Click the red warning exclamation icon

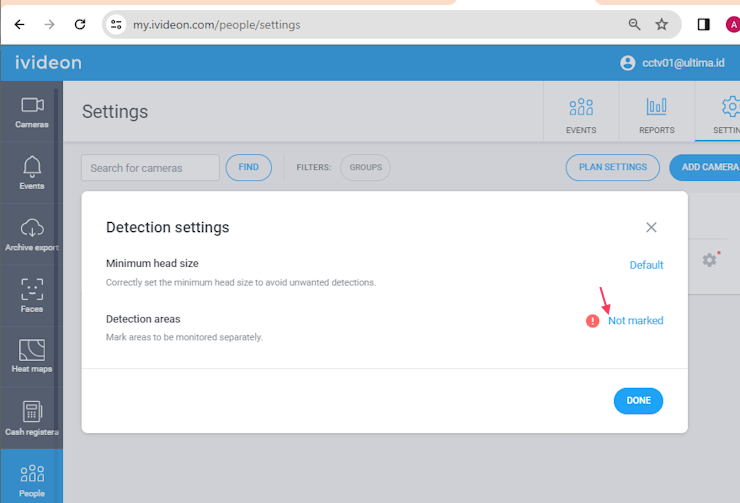592,321
